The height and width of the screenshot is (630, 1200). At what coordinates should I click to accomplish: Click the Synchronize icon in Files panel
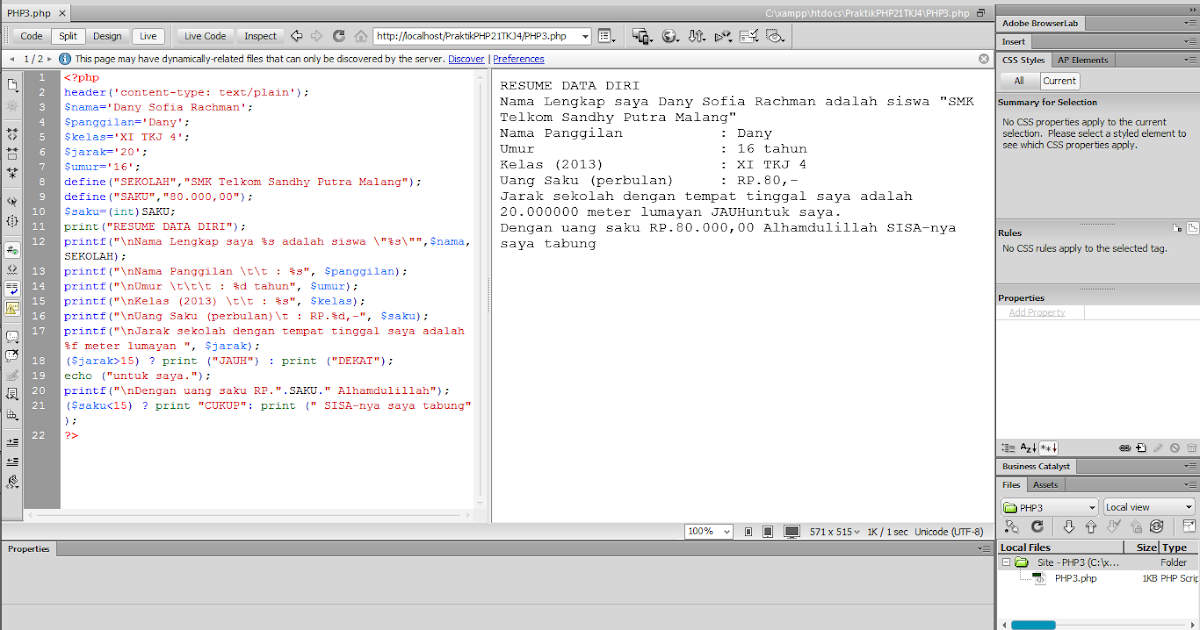click(x=1157, y=526)
